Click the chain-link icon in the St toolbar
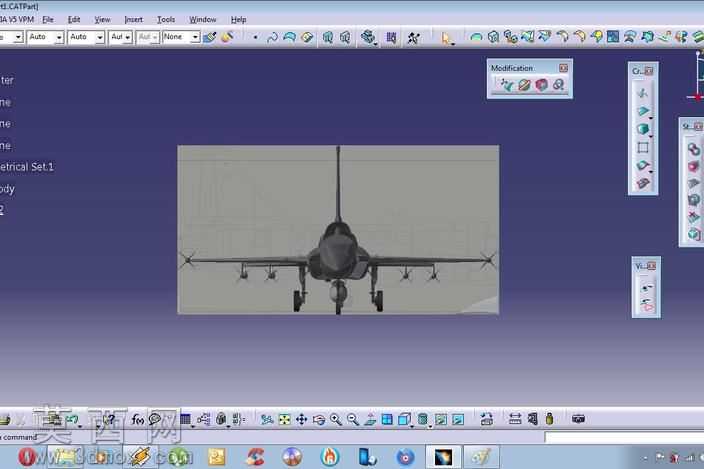The image size is (704, 469). pos(694,149)
